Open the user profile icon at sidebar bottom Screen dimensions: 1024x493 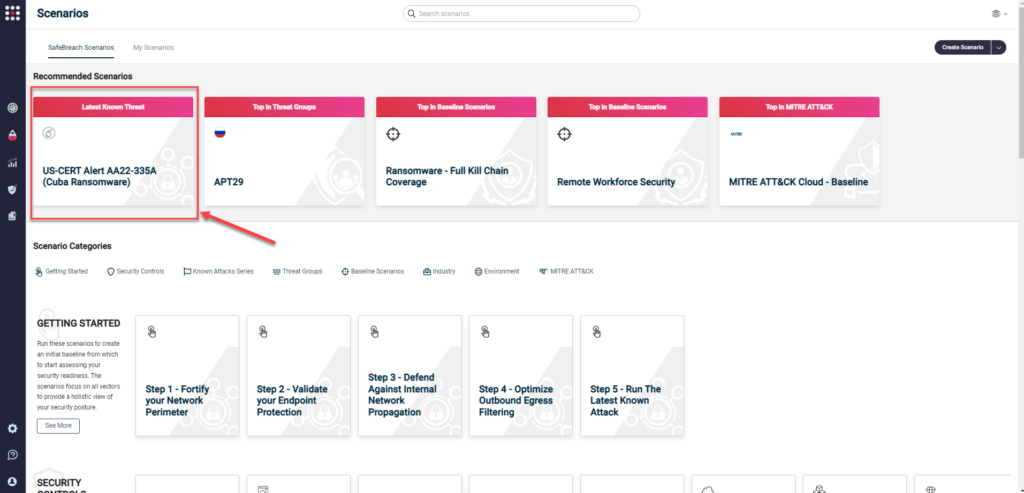point(12,481)
